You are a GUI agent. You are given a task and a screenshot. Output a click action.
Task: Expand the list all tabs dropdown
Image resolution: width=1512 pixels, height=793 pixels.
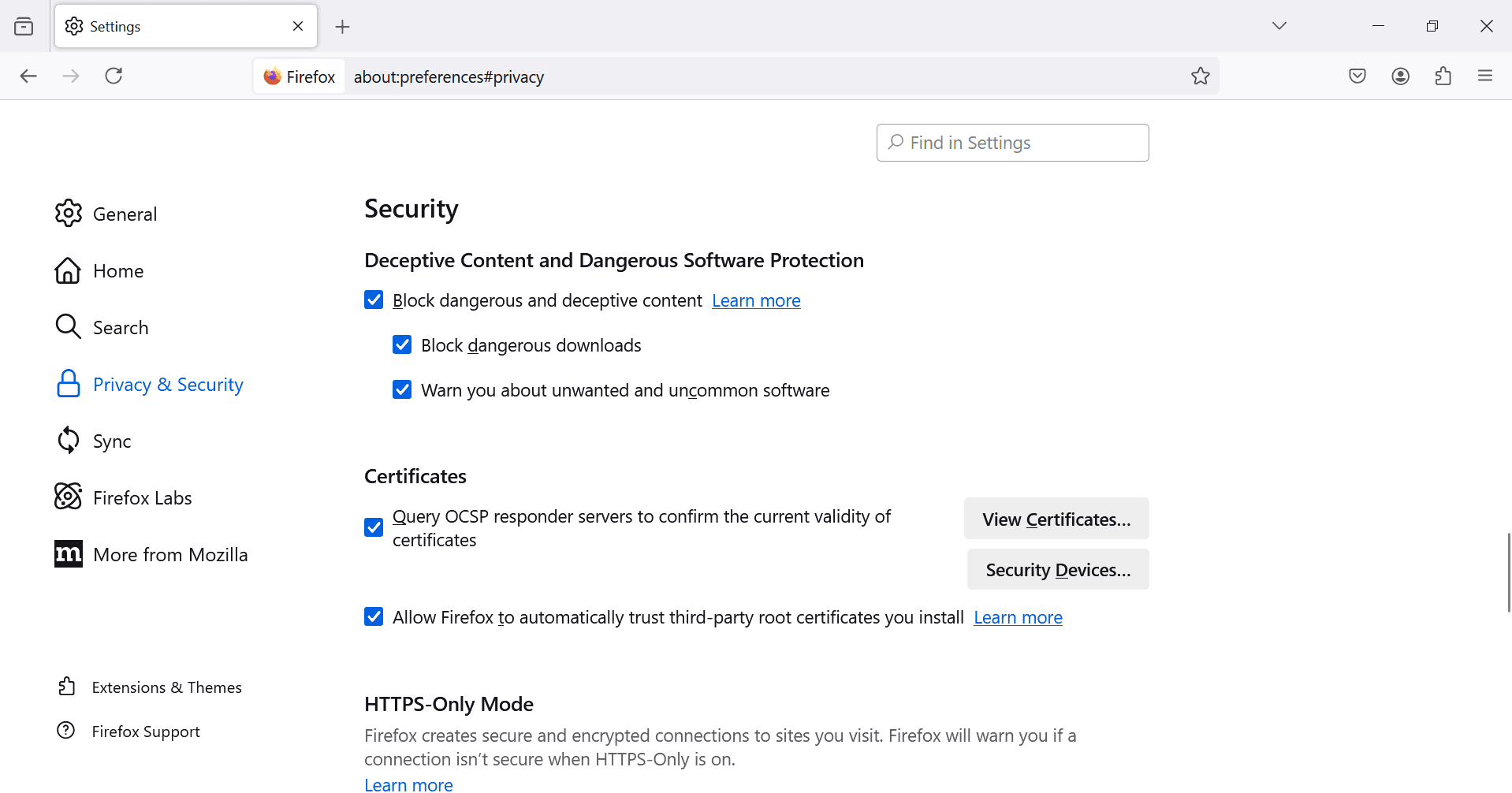1279,26
